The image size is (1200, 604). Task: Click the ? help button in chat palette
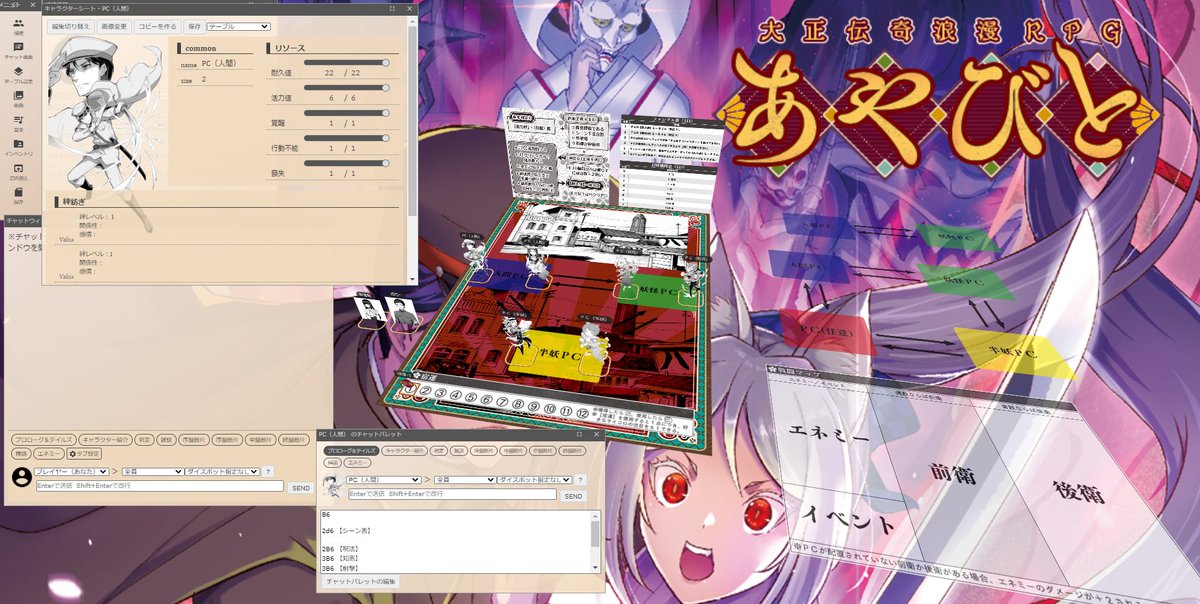click(580, 480)
